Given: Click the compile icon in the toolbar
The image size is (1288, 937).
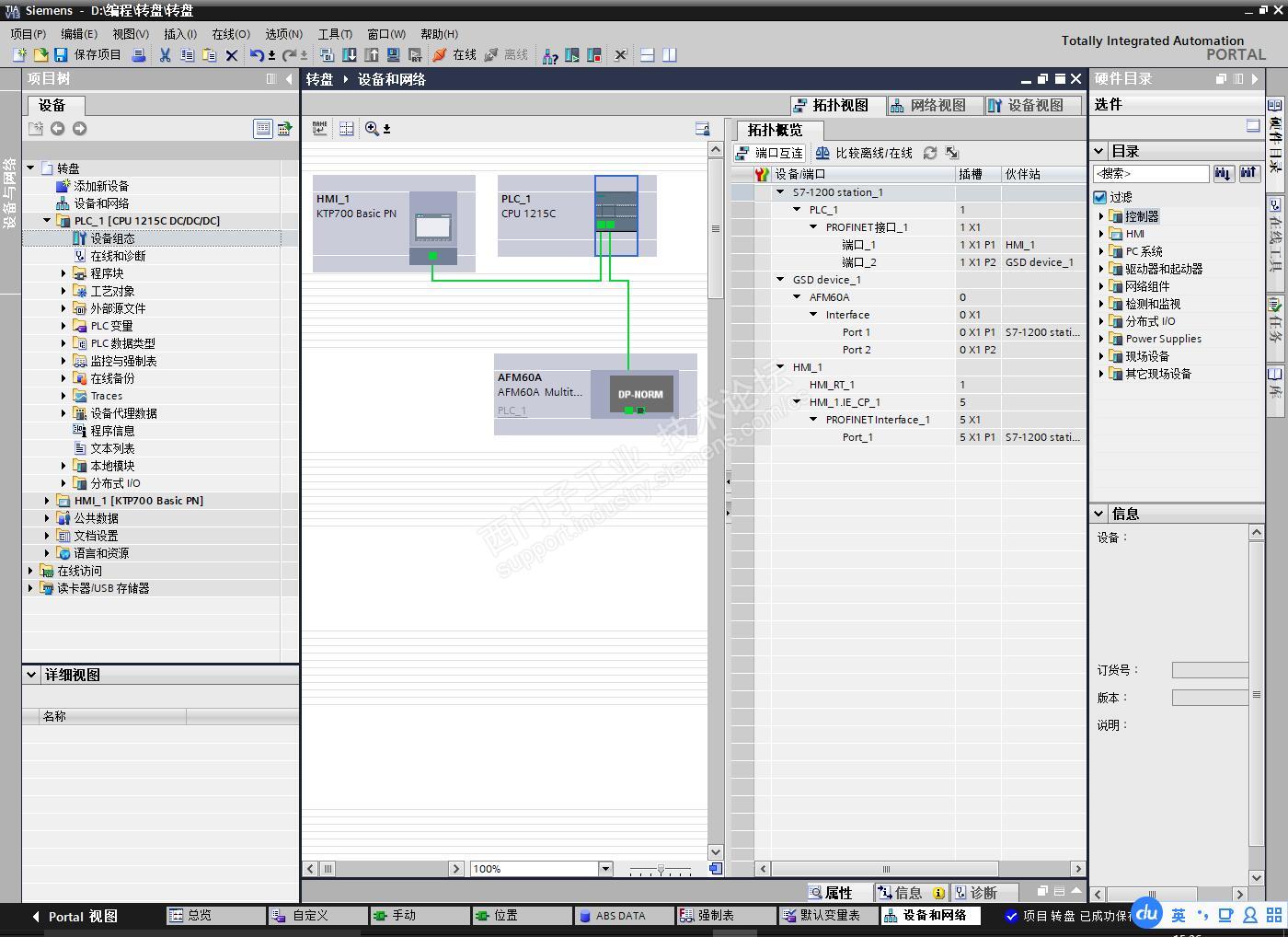Looking at the screenshot, I should (327, 55).
